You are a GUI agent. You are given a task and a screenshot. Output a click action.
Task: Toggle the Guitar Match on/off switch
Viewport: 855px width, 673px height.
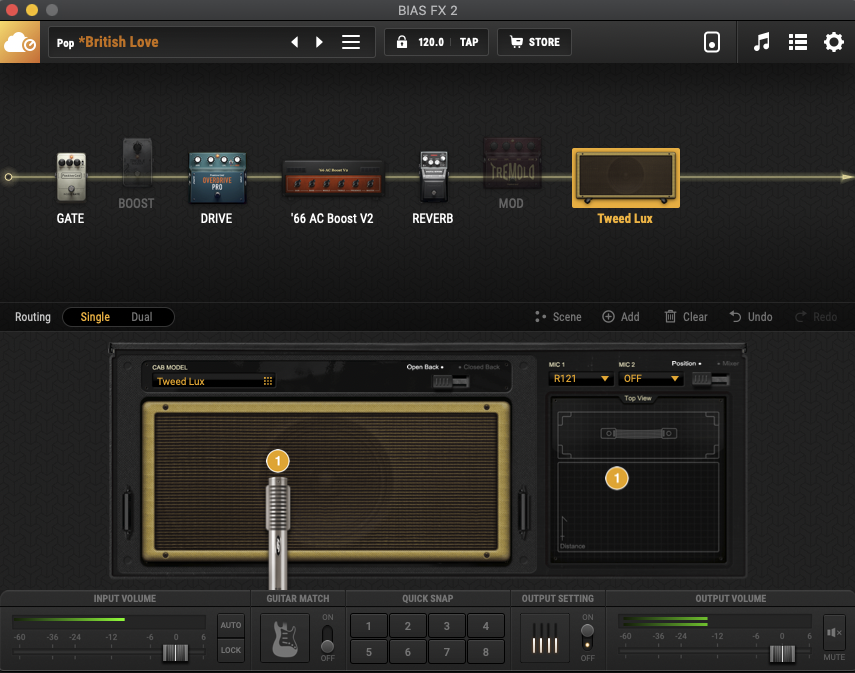pos(327,638)
